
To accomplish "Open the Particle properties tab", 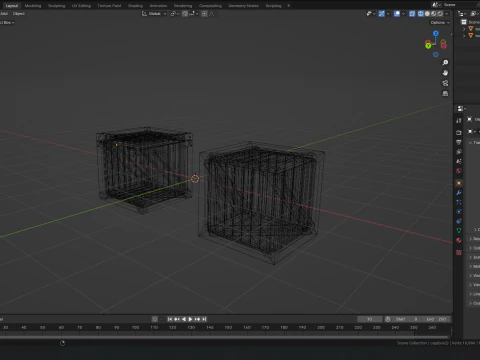I will (x=459, y=202).
